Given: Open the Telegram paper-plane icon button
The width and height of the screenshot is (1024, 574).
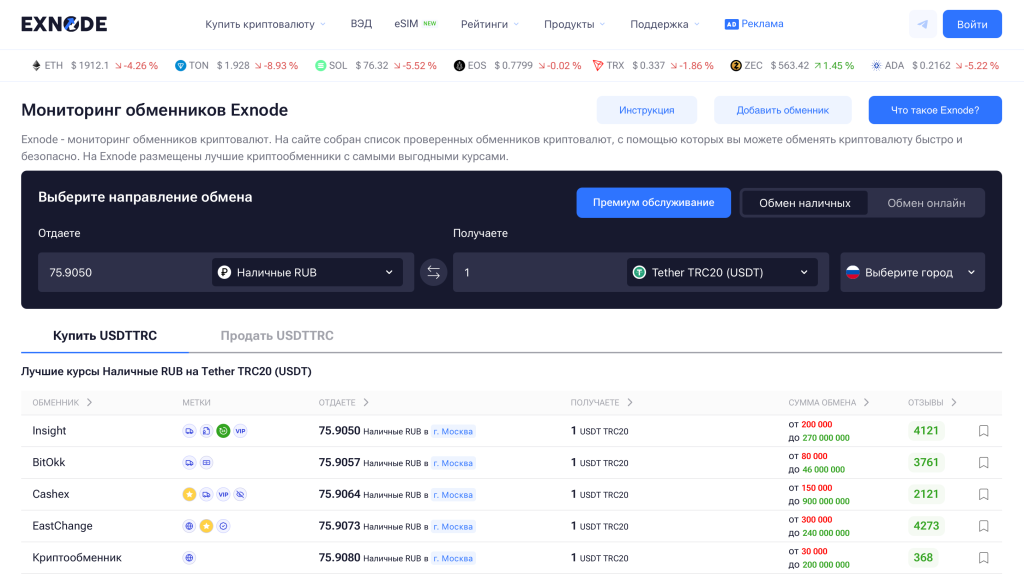Looking at the screenshot, I should pyautogui.click(x=923, y=24).
